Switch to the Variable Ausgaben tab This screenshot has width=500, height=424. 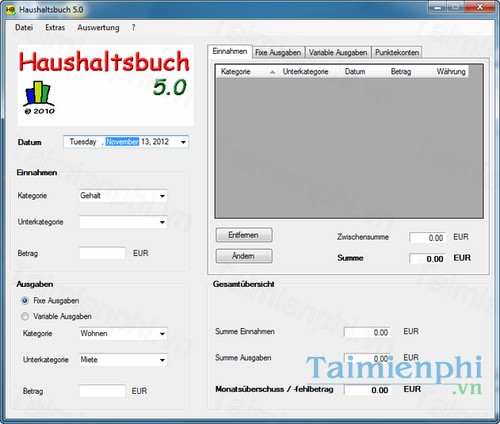click(338, 52)
